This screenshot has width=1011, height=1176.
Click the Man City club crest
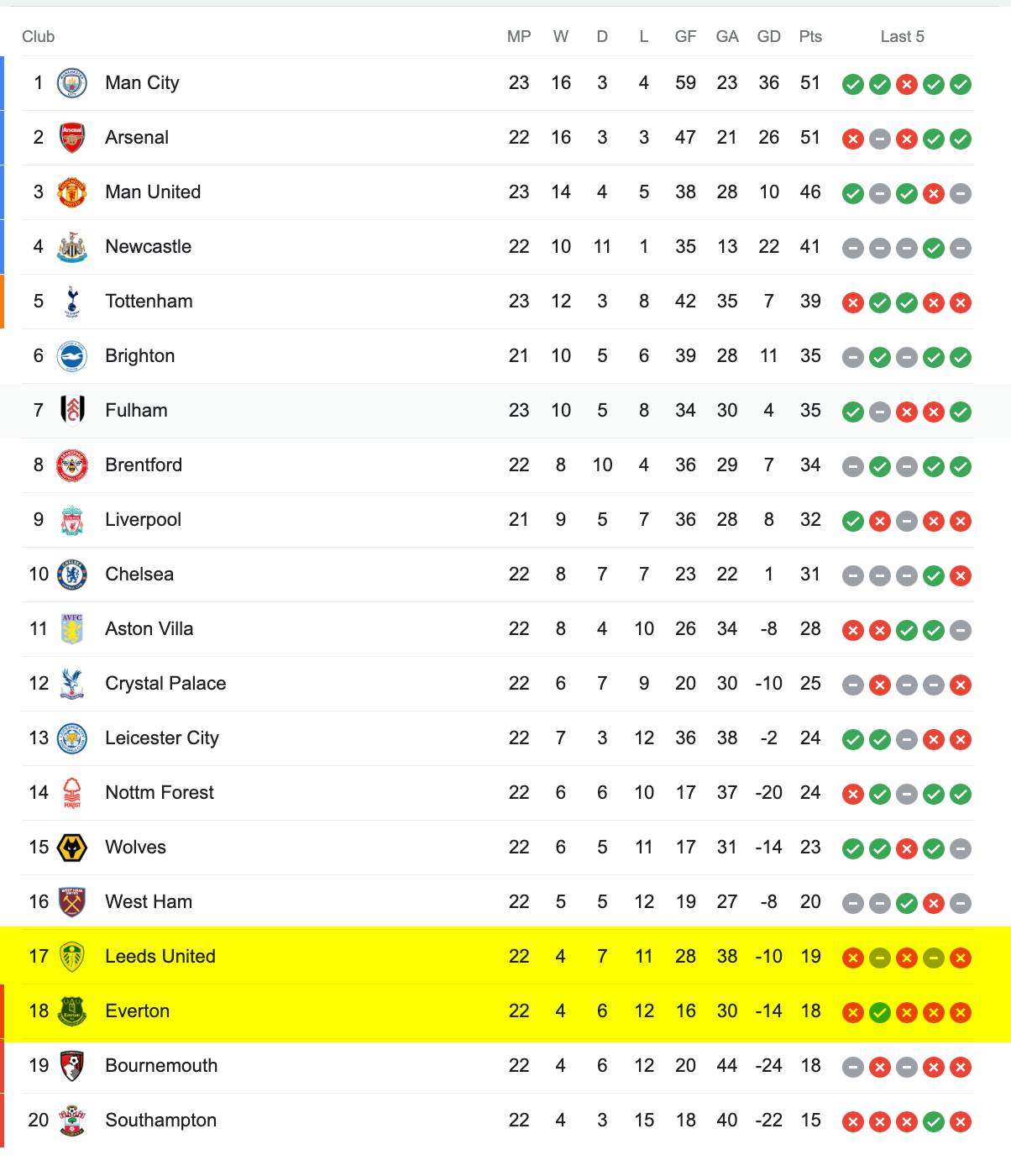coord(72,83)
